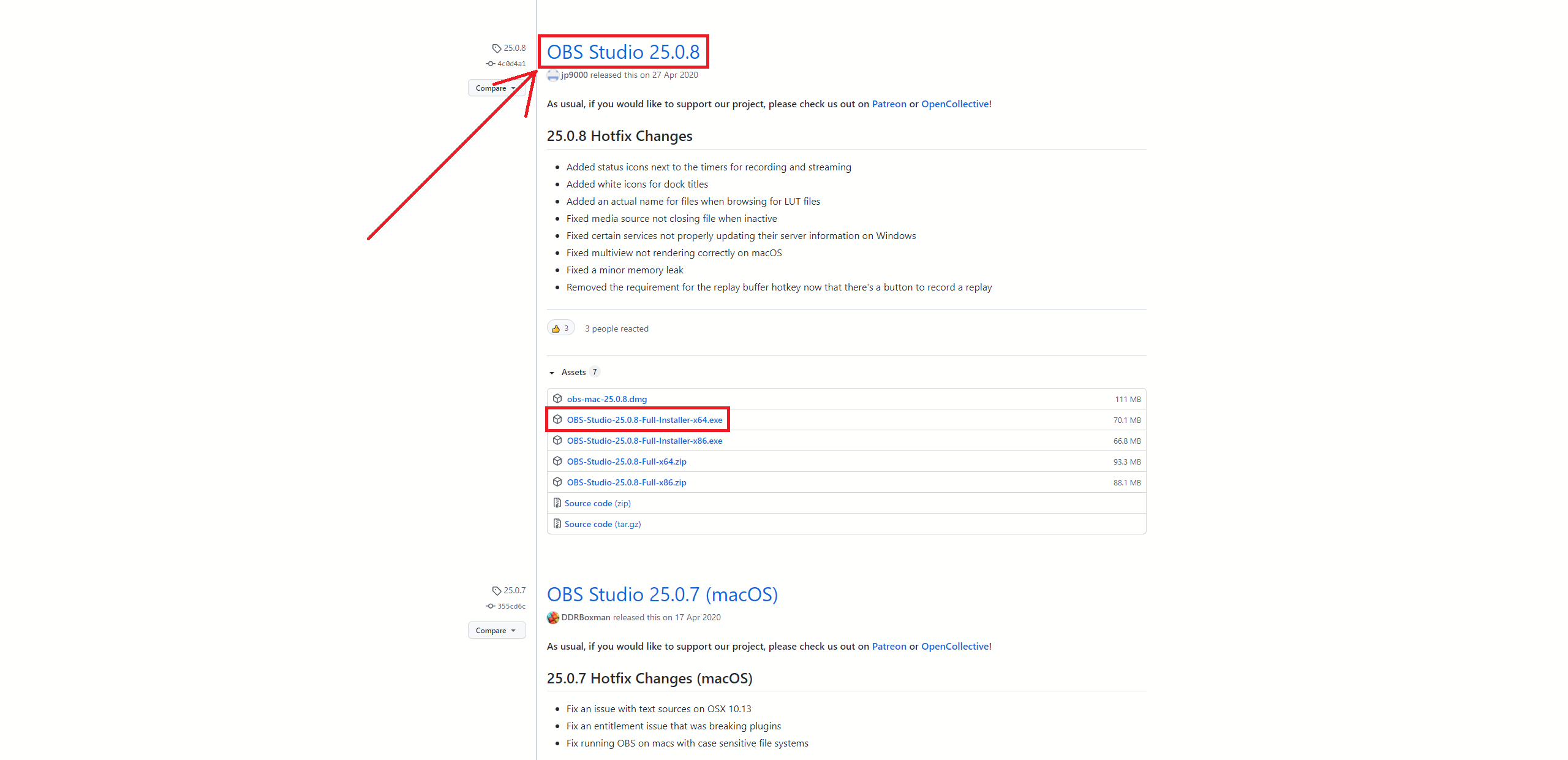Viewport: 1568px width, 760px height.
Task: Open OBS Studio 25.0.7 (macOS) release title
Action: pyautogui.click(x=662, y=595)
